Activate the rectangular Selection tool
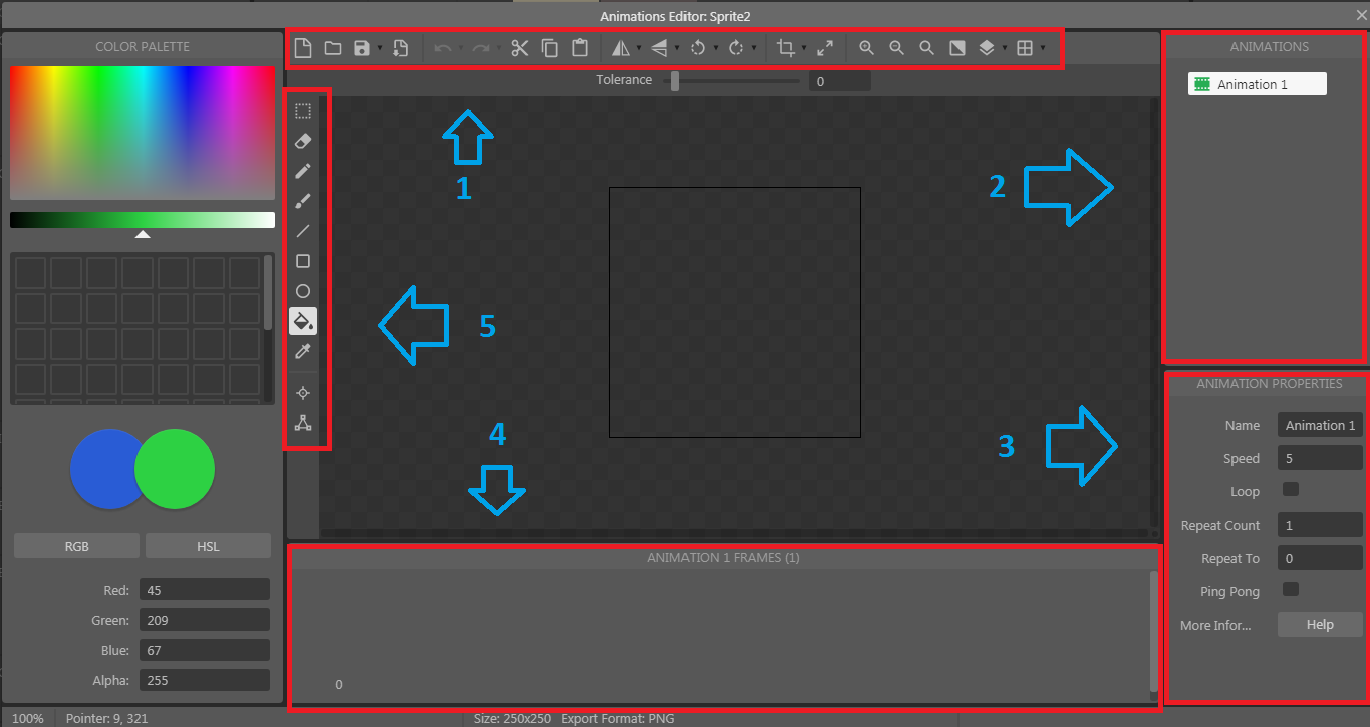The width and height of the screenshot is (1370, 727). pos(303,110)
